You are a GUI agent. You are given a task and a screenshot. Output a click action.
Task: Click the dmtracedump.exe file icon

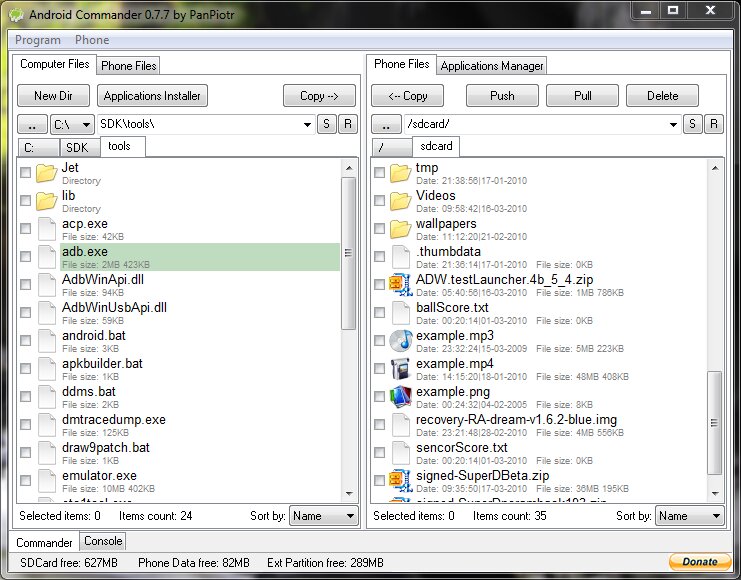pyautogui.click(x=47, y=424)
